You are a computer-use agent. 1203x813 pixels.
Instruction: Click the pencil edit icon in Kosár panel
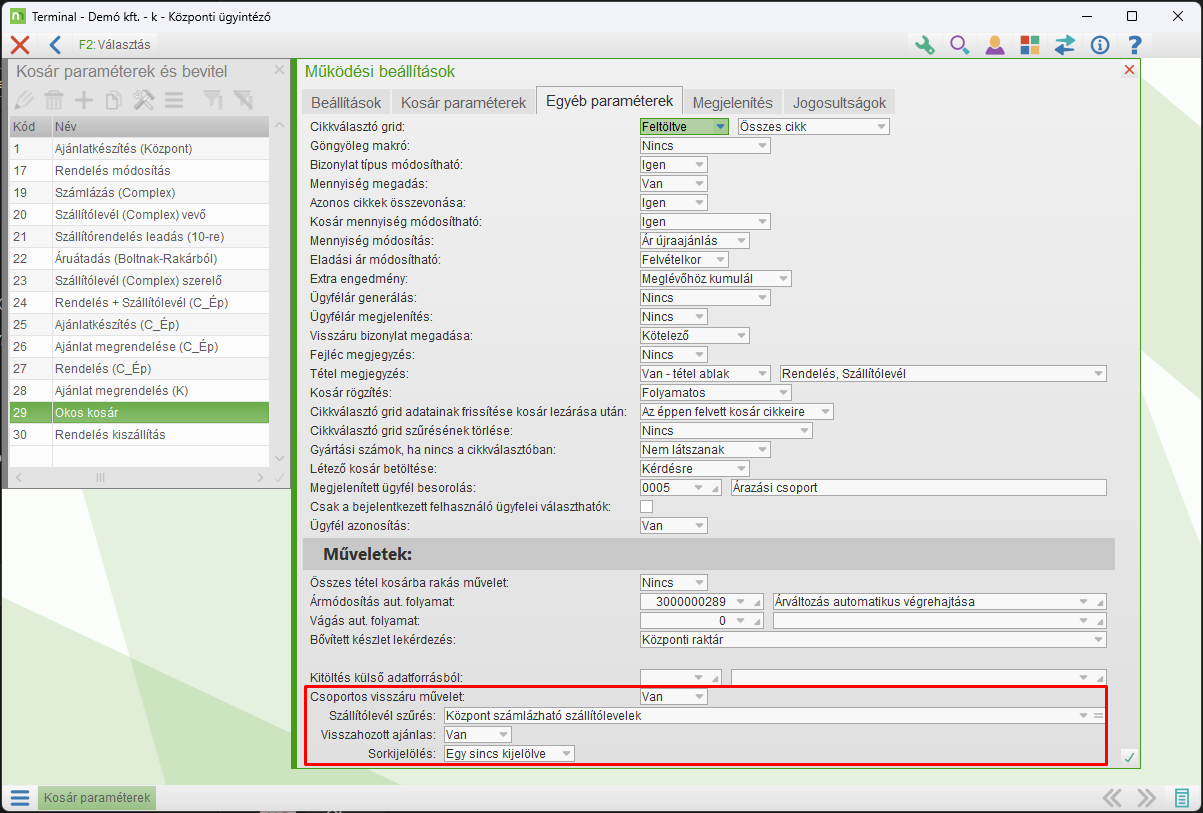coord(25,99)
